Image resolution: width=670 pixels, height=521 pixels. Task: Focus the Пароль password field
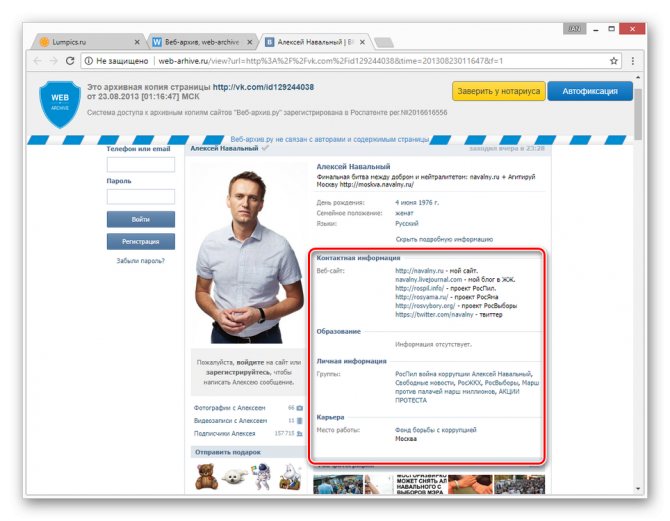(141, 197)
